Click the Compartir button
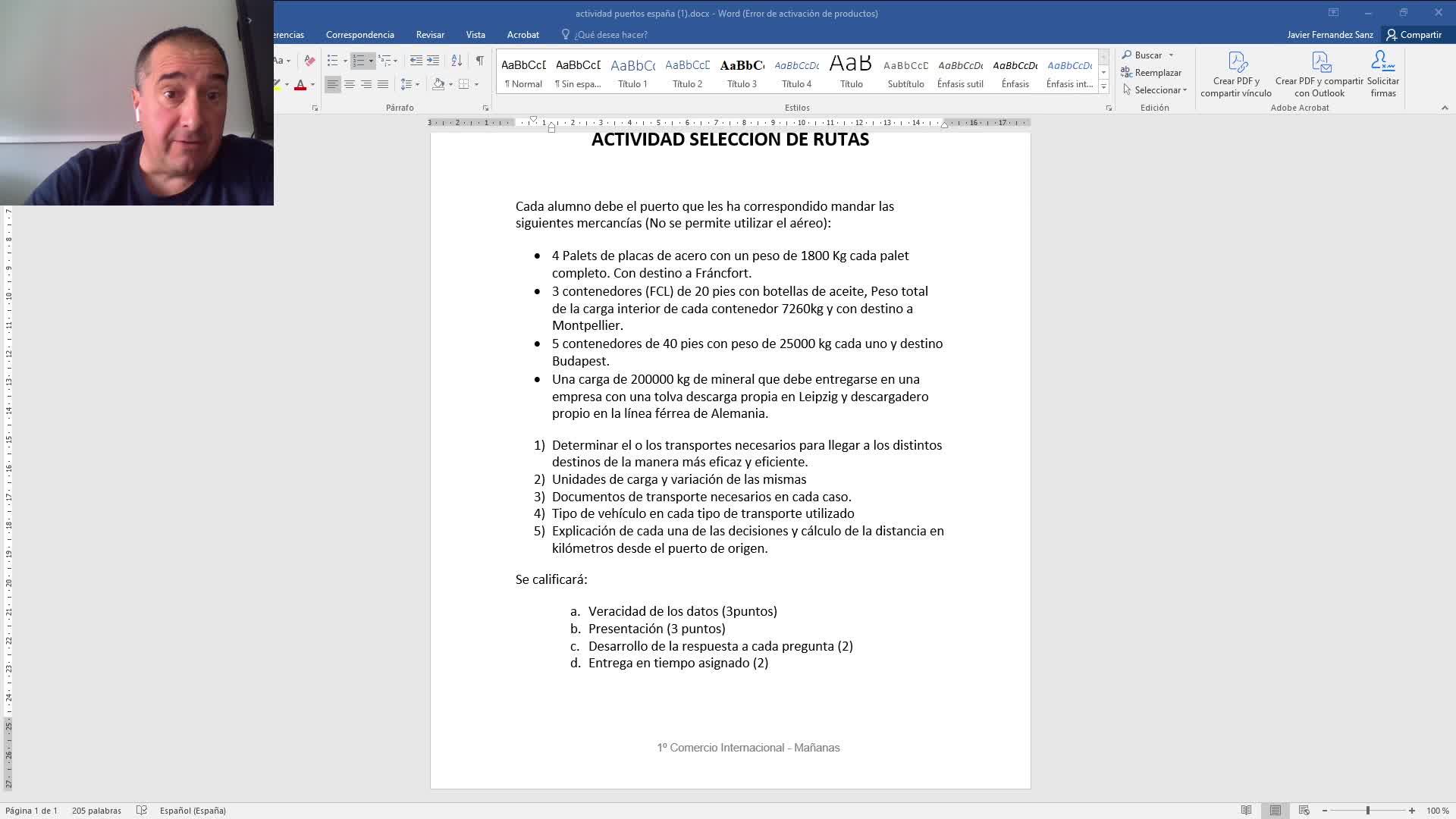Image resolution: width=1456 pixels, height=819 pixels. click(1414, 35)
